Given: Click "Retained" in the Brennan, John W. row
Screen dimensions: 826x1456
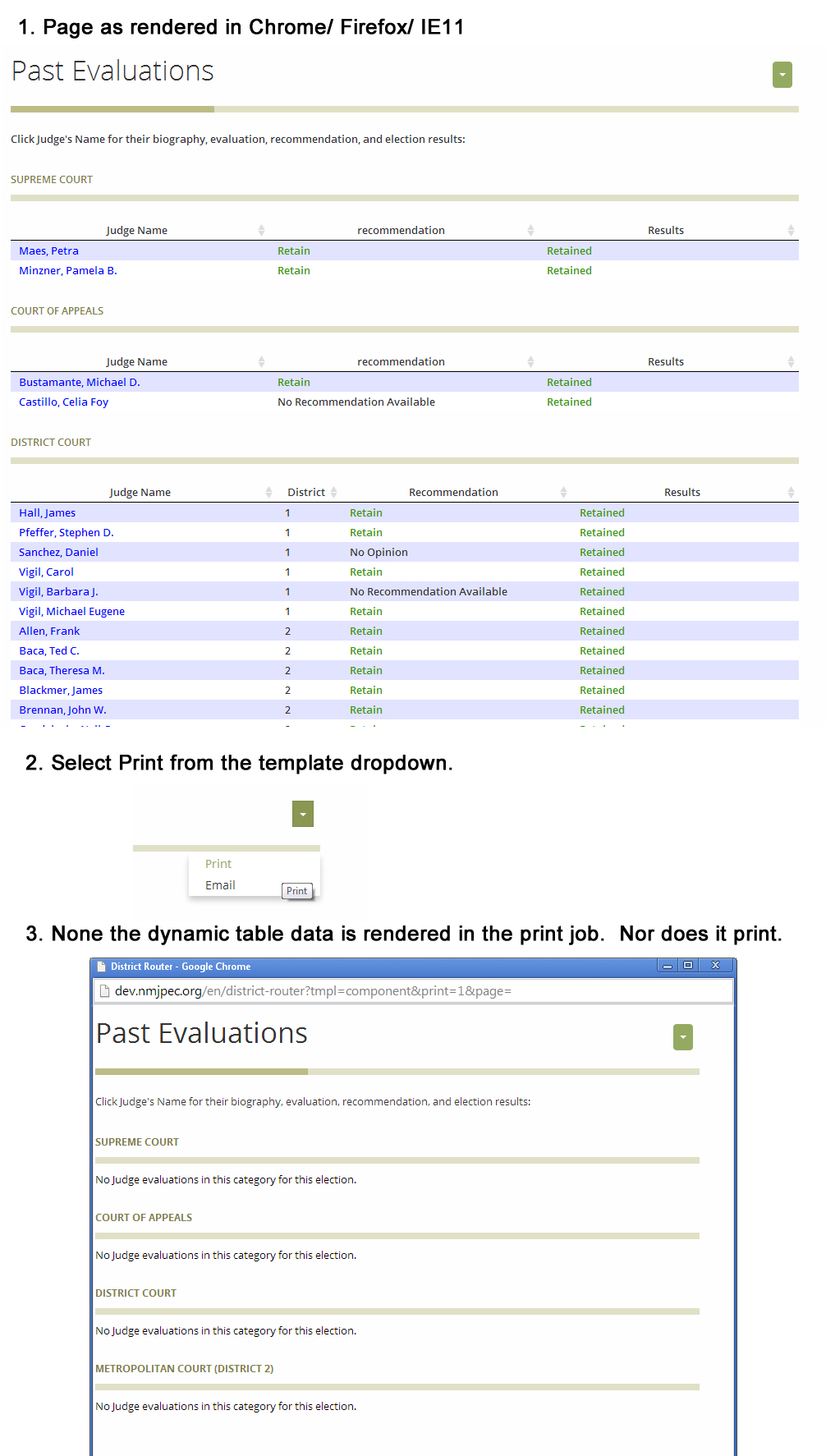Looking at the screenshot, I should tap(602, 710).
